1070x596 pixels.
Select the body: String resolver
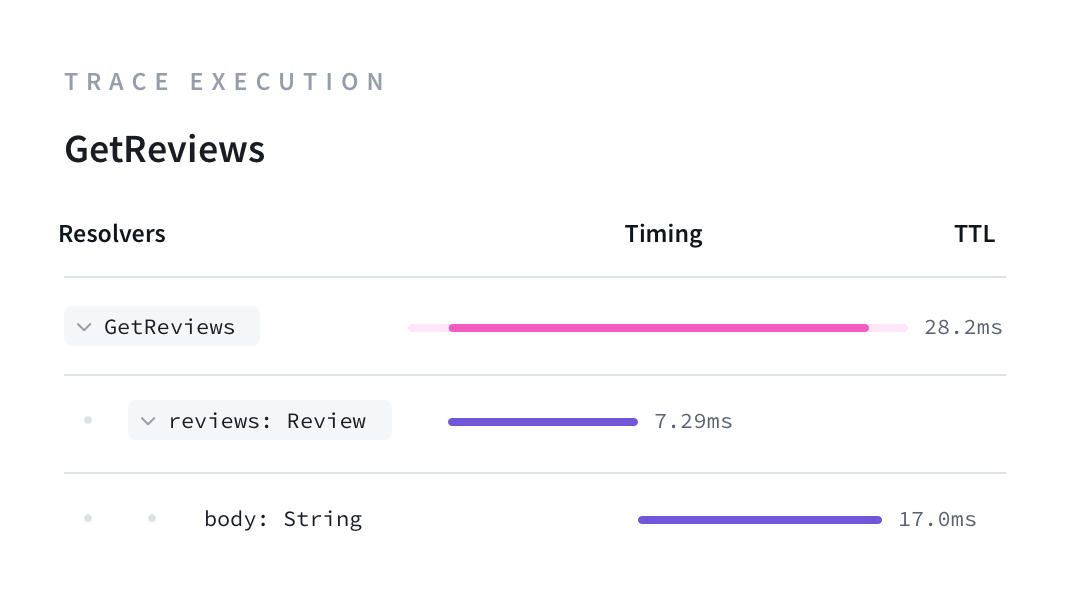(282, 519)
